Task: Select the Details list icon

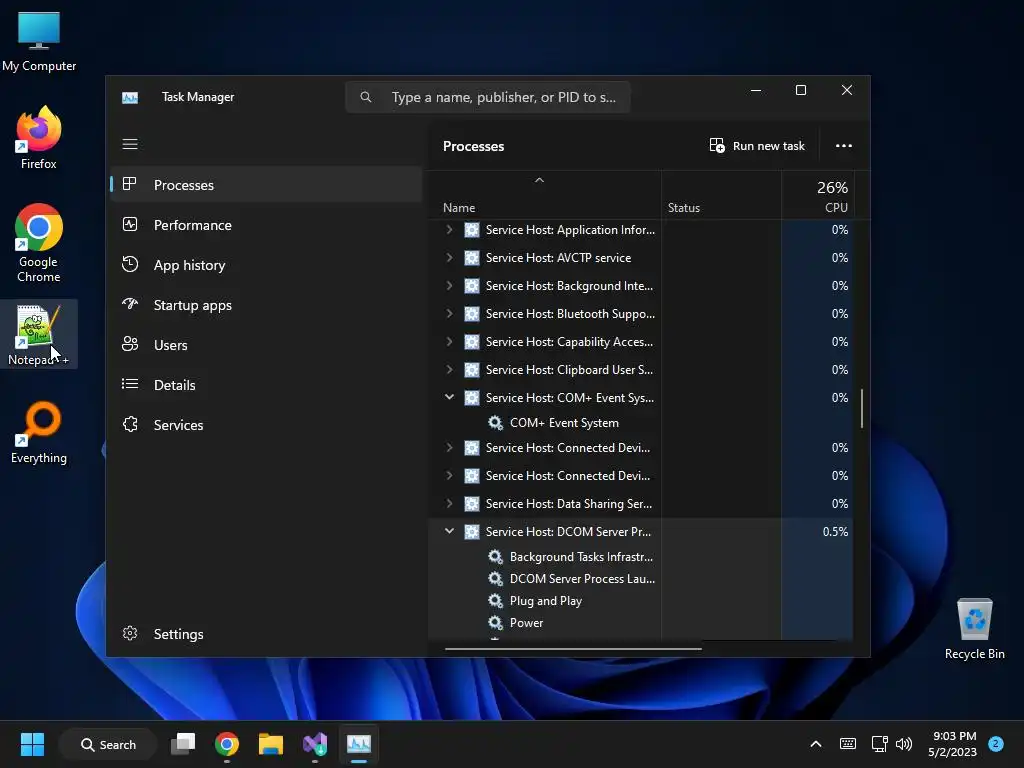Action: (130, 384)
